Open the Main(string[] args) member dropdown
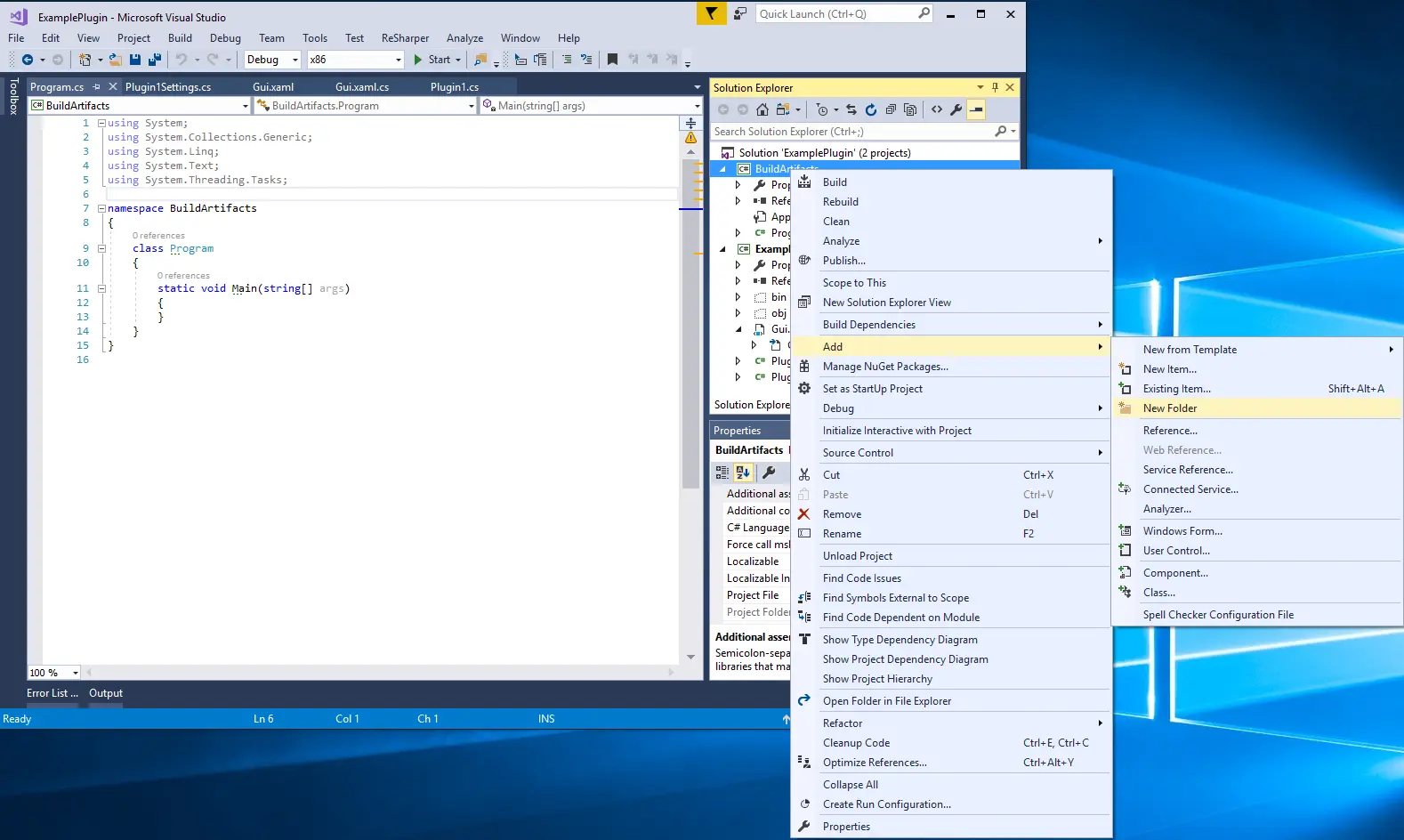 pyautogui.click(x=592, y=105)
